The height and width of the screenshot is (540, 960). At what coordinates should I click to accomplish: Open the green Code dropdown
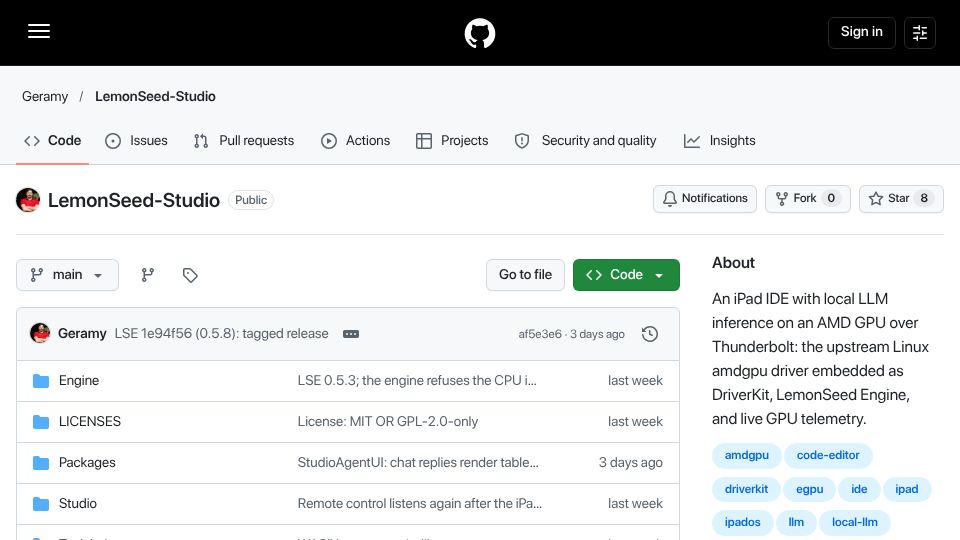(626, 275)
